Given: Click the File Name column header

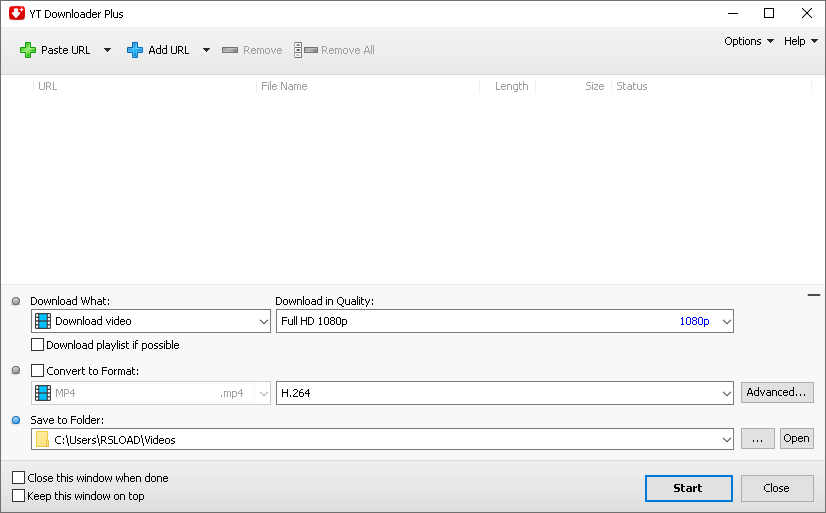Looking at the screenshot, I should (x=284, y=86).
